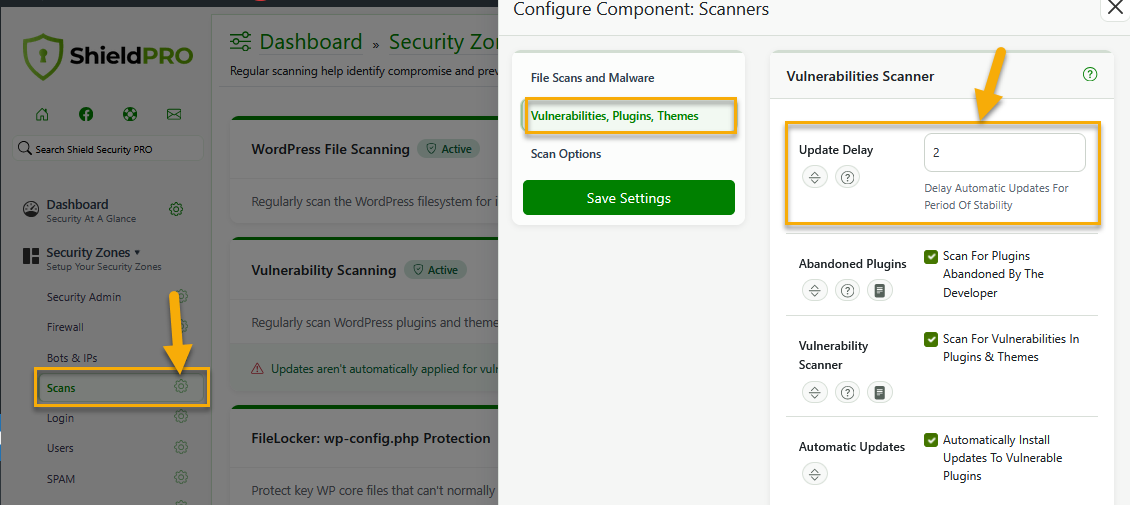Viewport: 1130px width, 505px height.
Task: Focus the Search Shield Security PRO box
Action: click(108, 149)
